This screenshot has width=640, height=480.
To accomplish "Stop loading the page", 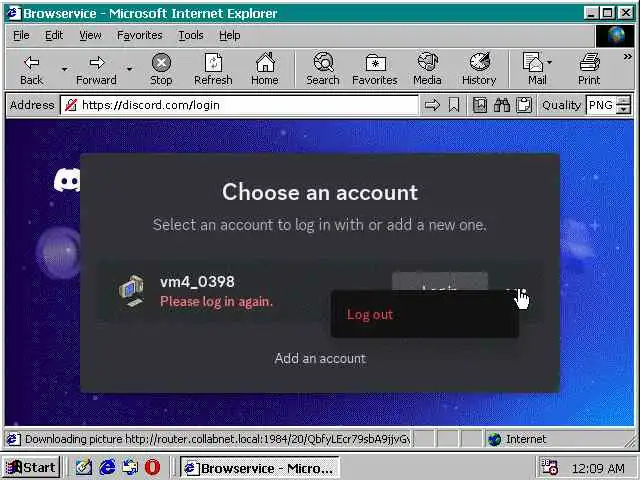I will (161, 69).
